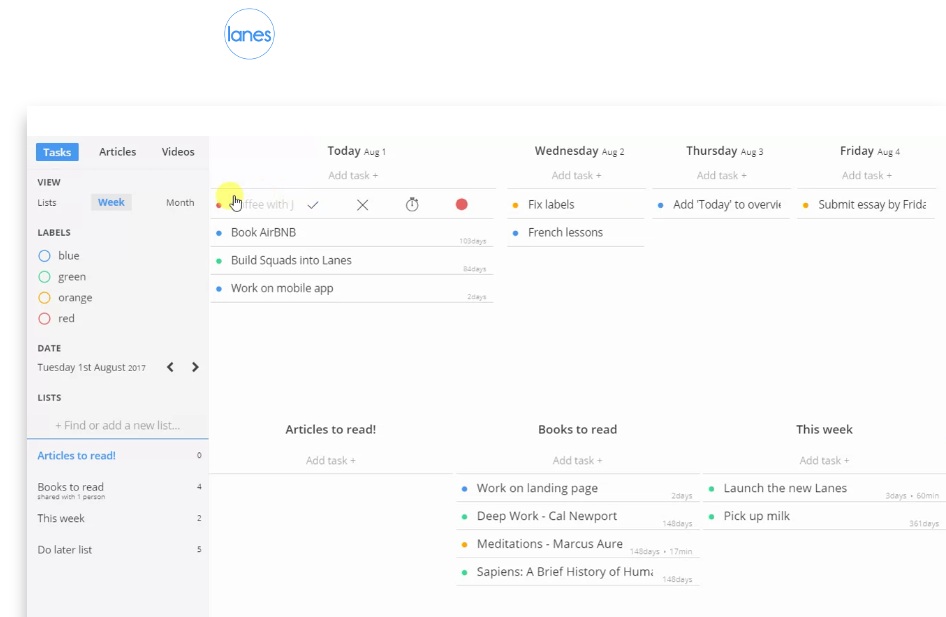
Task: Select the Month view
Action: 180,203
